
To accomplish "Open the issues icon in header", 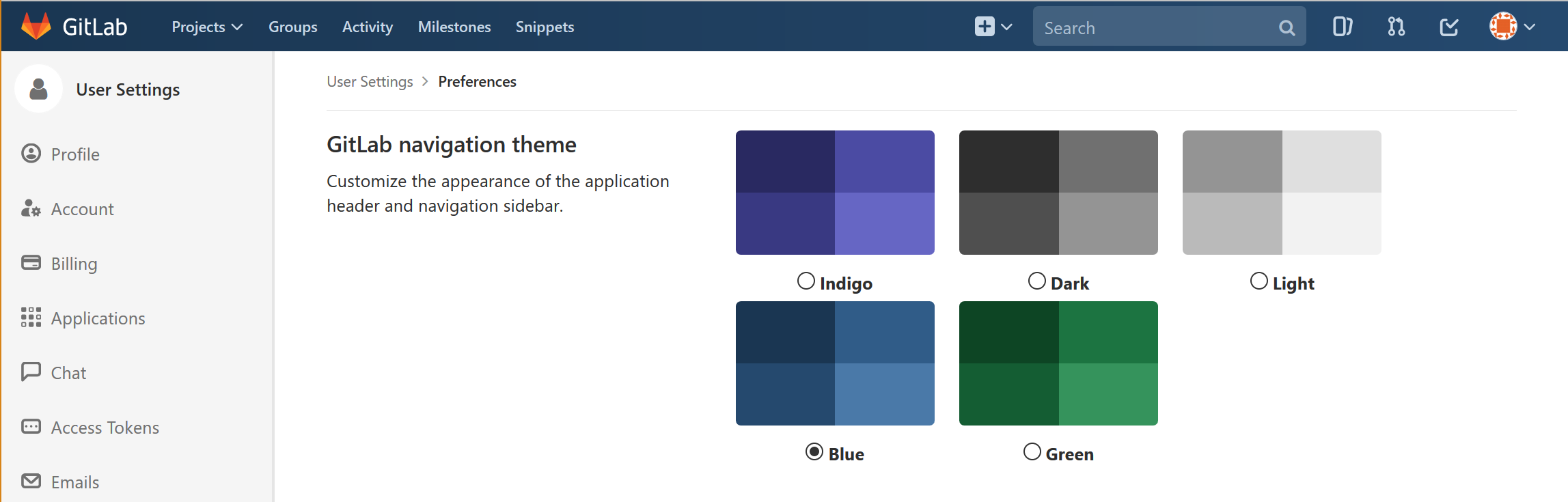I will (x=1343, y=27).
